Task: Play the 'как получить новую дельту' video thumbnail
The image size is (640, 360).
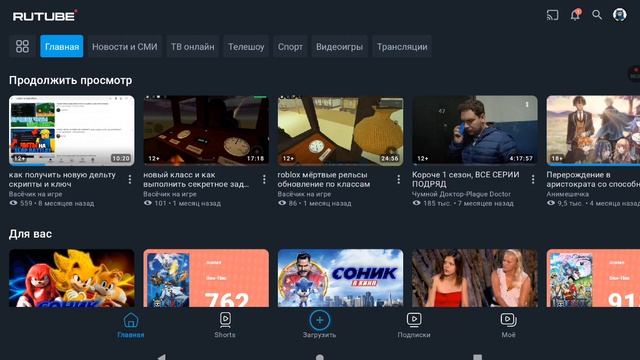Action: point(72,131)
